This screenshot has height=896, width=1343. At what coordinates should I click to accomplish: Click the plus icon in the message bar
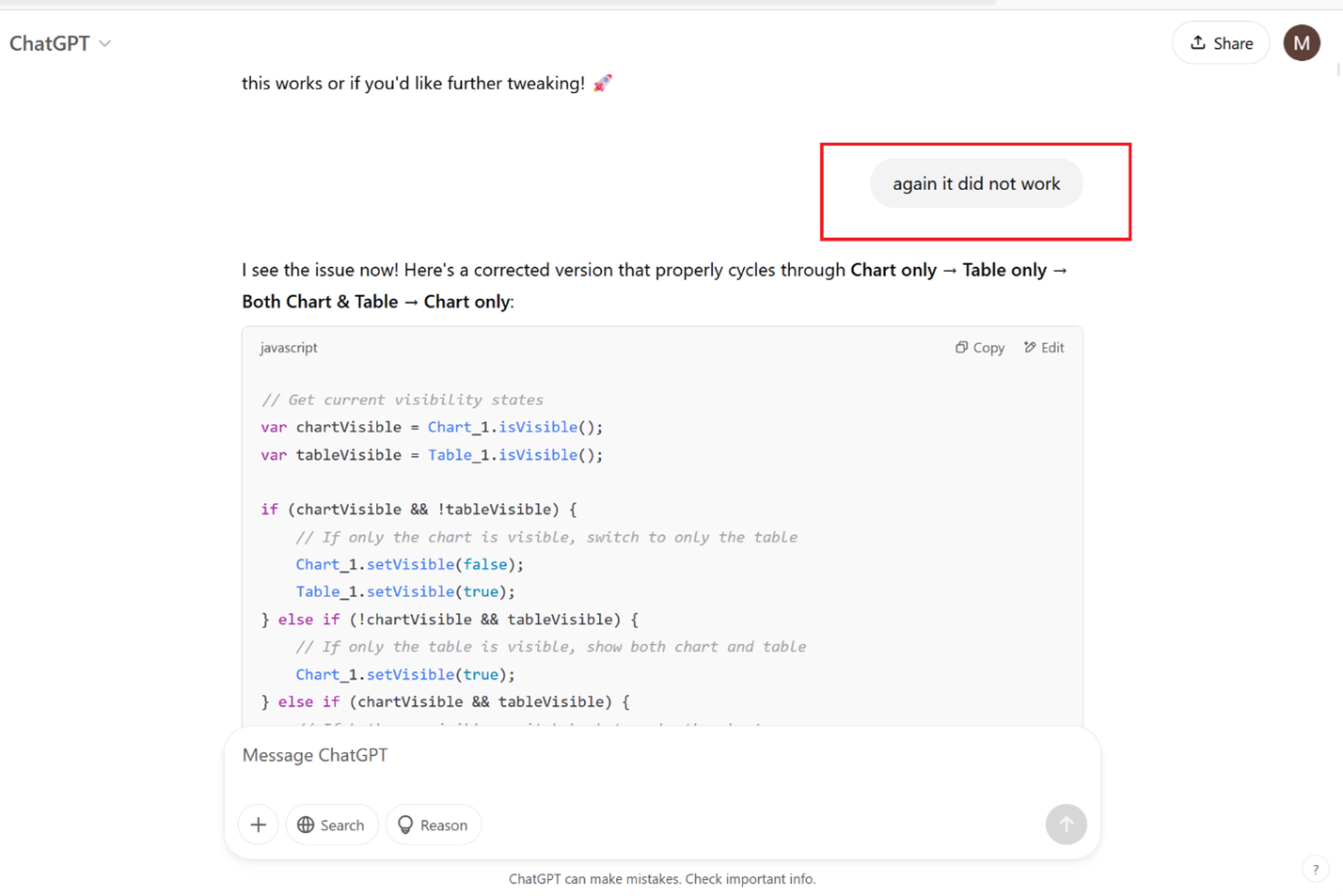point(258,825)
